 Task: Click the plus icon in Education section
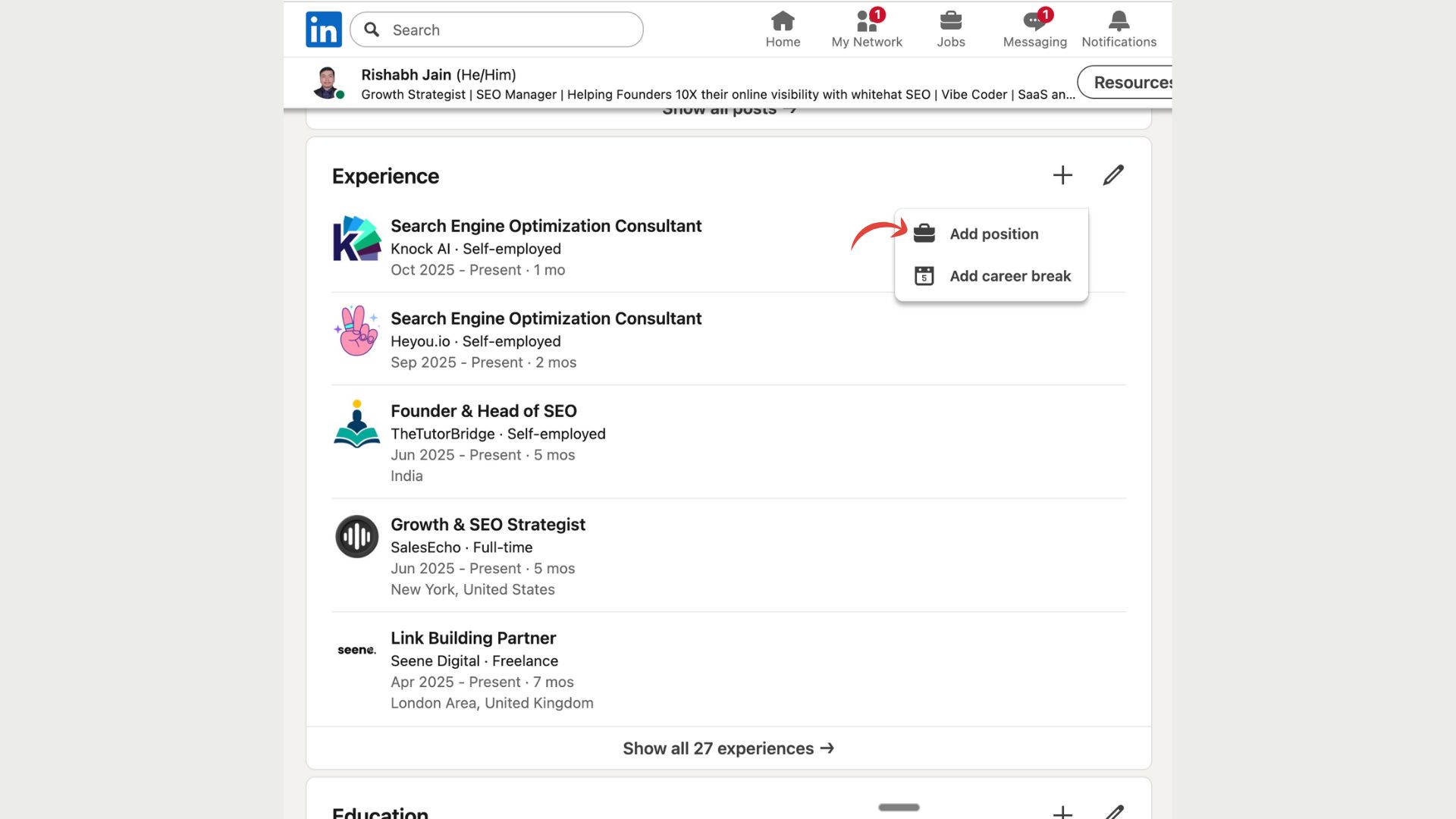point(1062,811)
